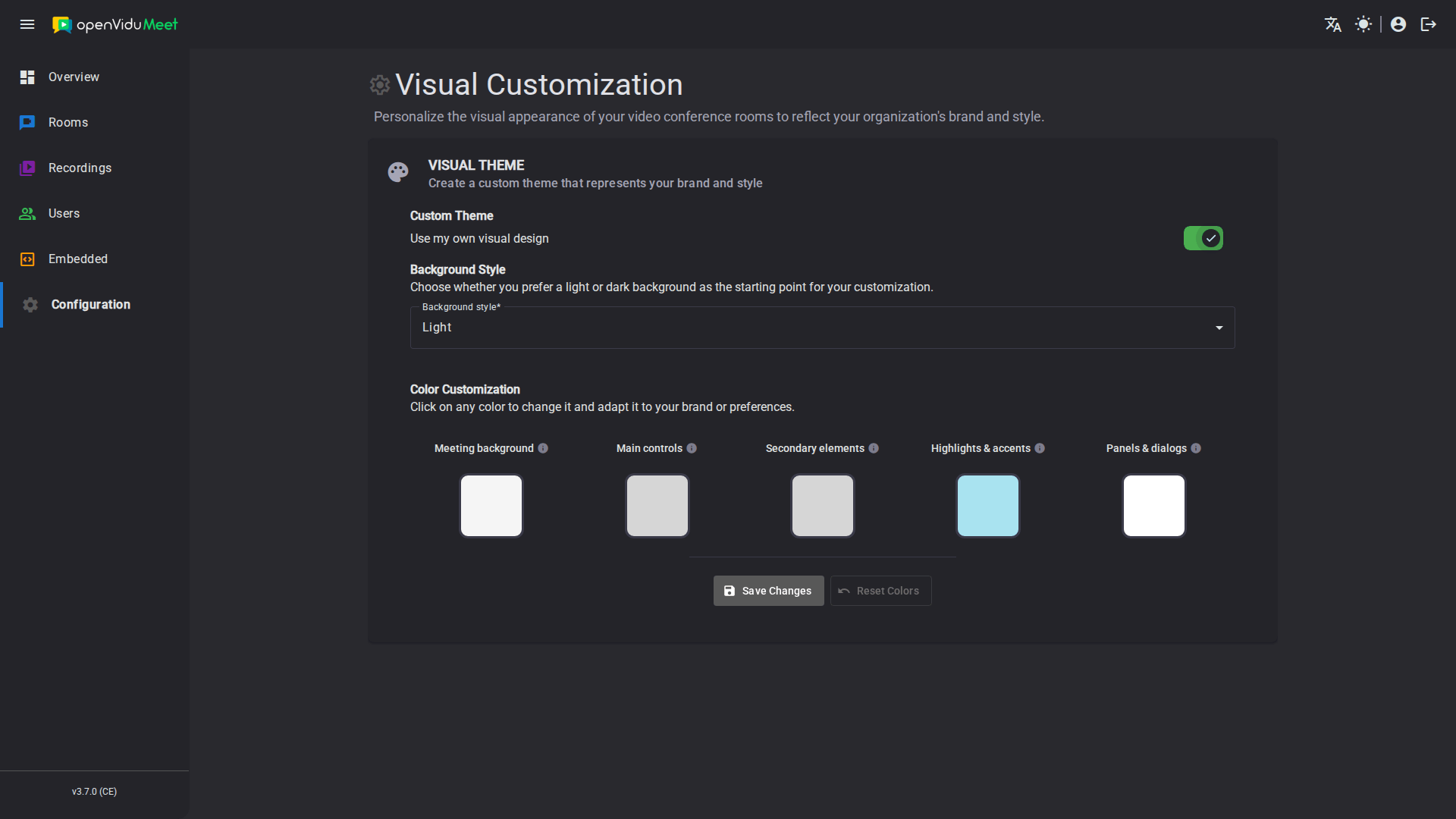Pick the Main controls color swatch
This screenshot has height=819, width=1456.
pos(657,506)
